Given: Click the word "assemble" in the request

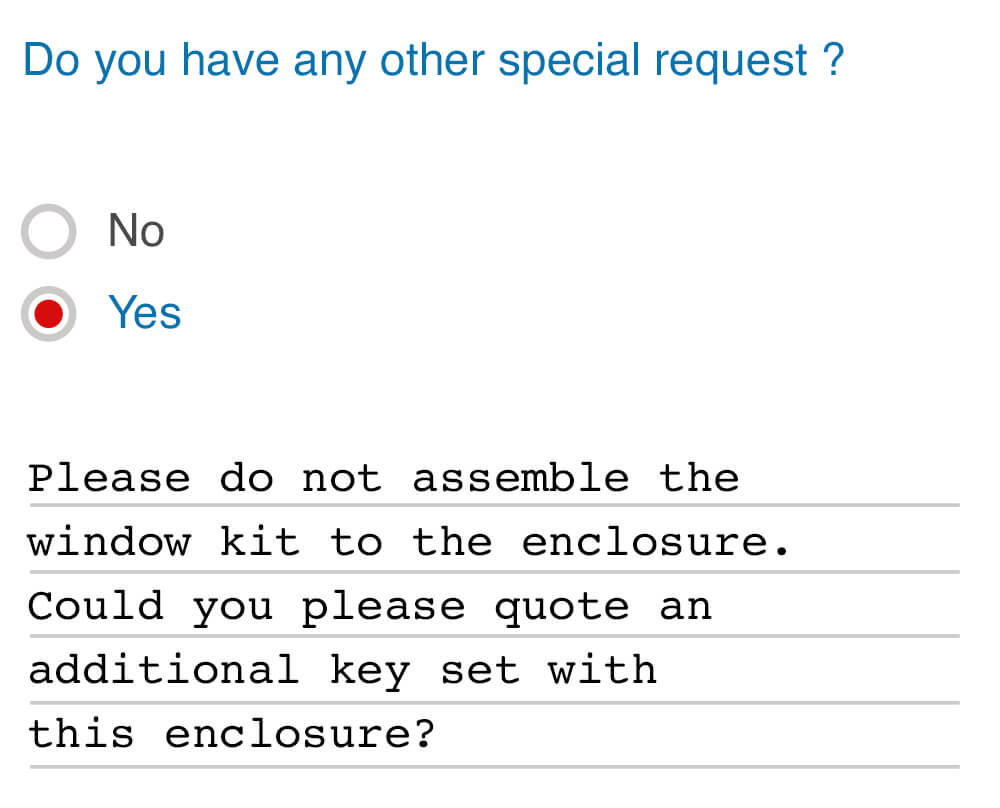Looking at the screenshot, I should pyautogui.click(x=520, y=478).
